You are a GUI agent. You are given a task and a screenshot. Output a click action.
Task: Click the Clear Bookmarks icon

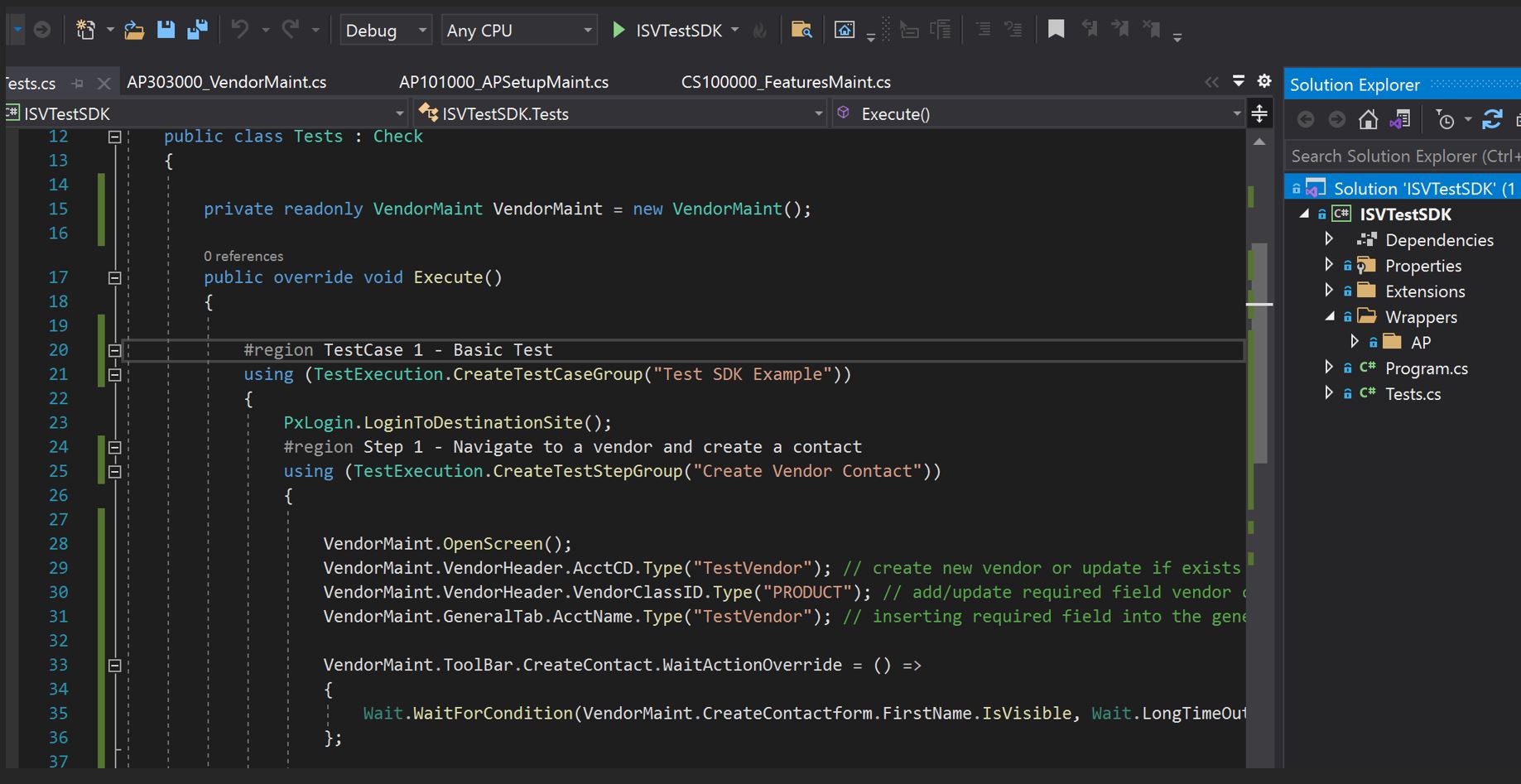click(x=1152, y=30)
